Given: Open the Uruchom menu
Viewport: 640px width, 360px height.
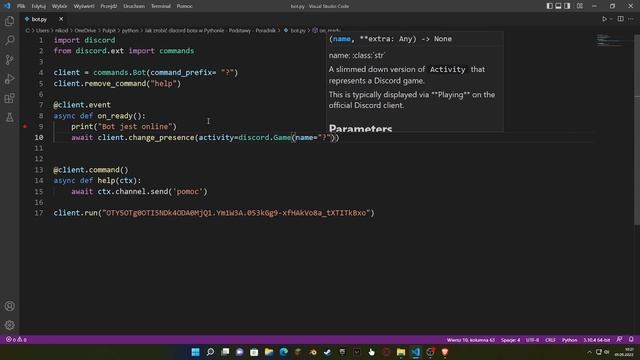Looking at the screenshot, I should coord(134,6).
